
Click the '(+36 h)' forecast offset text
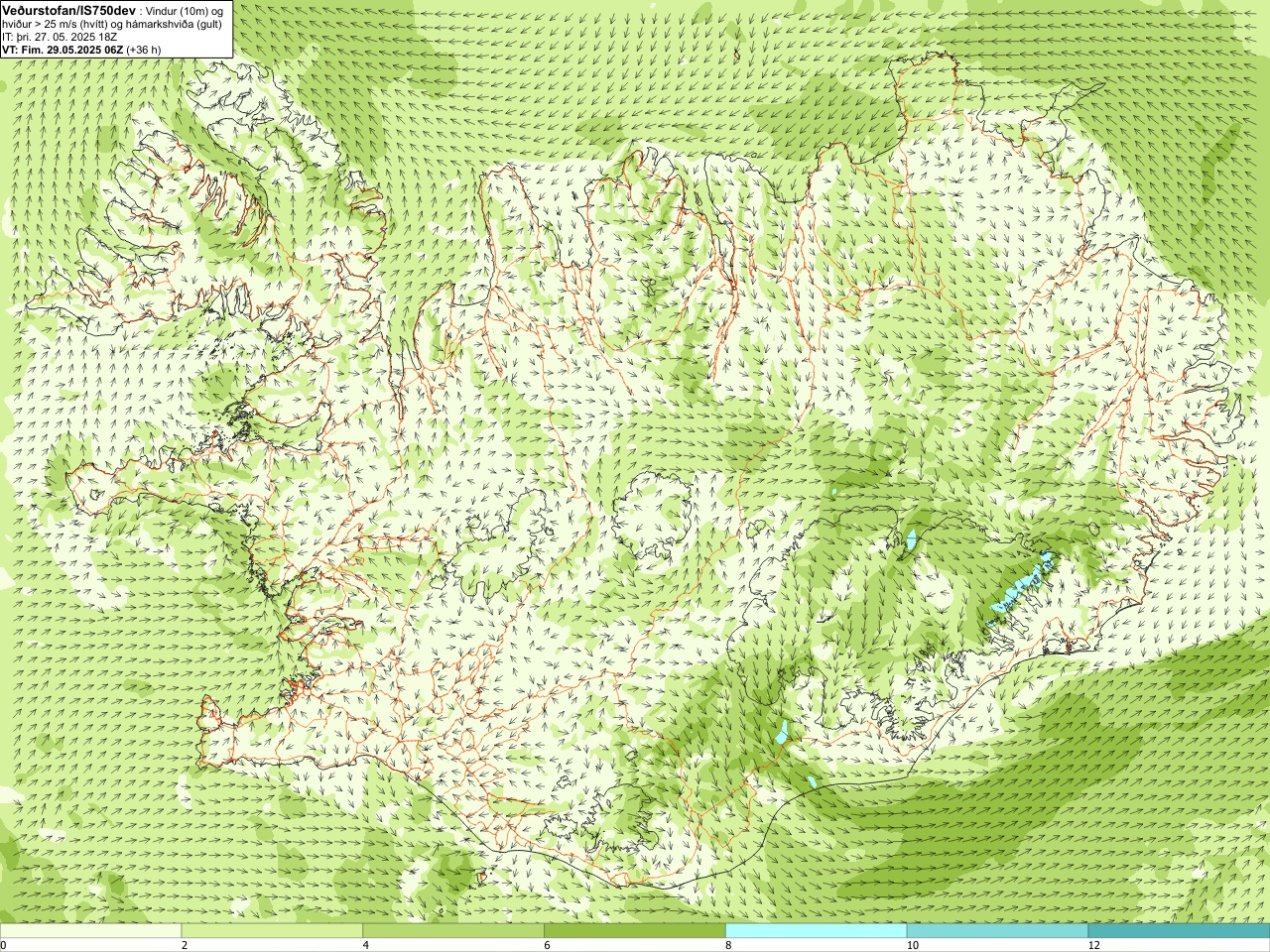pyautogui.click(x=144, y=50)
